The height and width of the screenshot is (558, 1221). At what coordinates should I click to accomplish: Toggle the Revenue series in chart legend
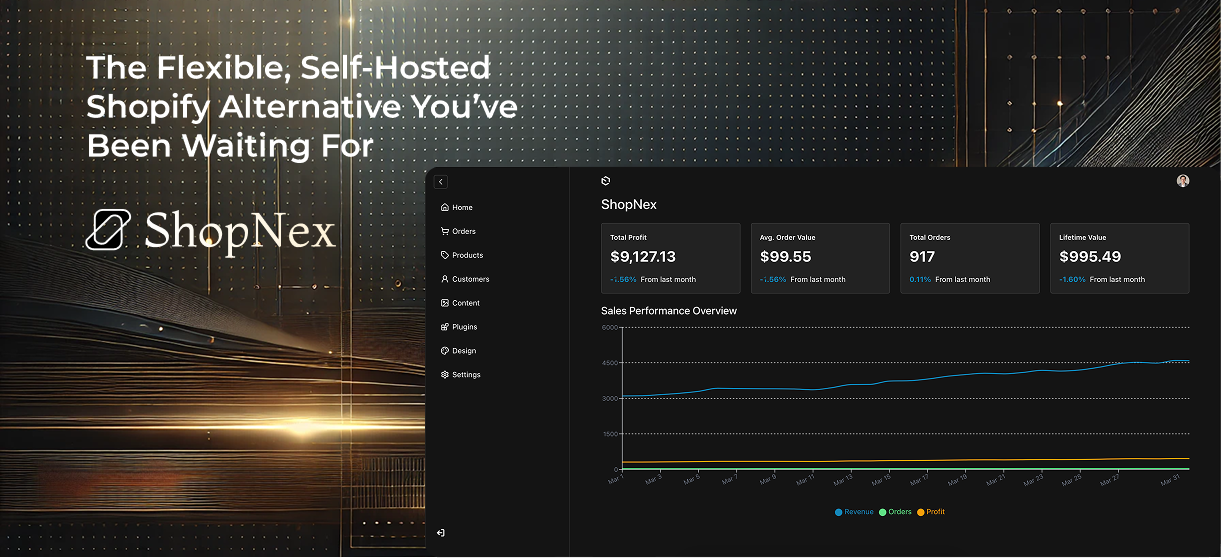(x=854, y=512)
